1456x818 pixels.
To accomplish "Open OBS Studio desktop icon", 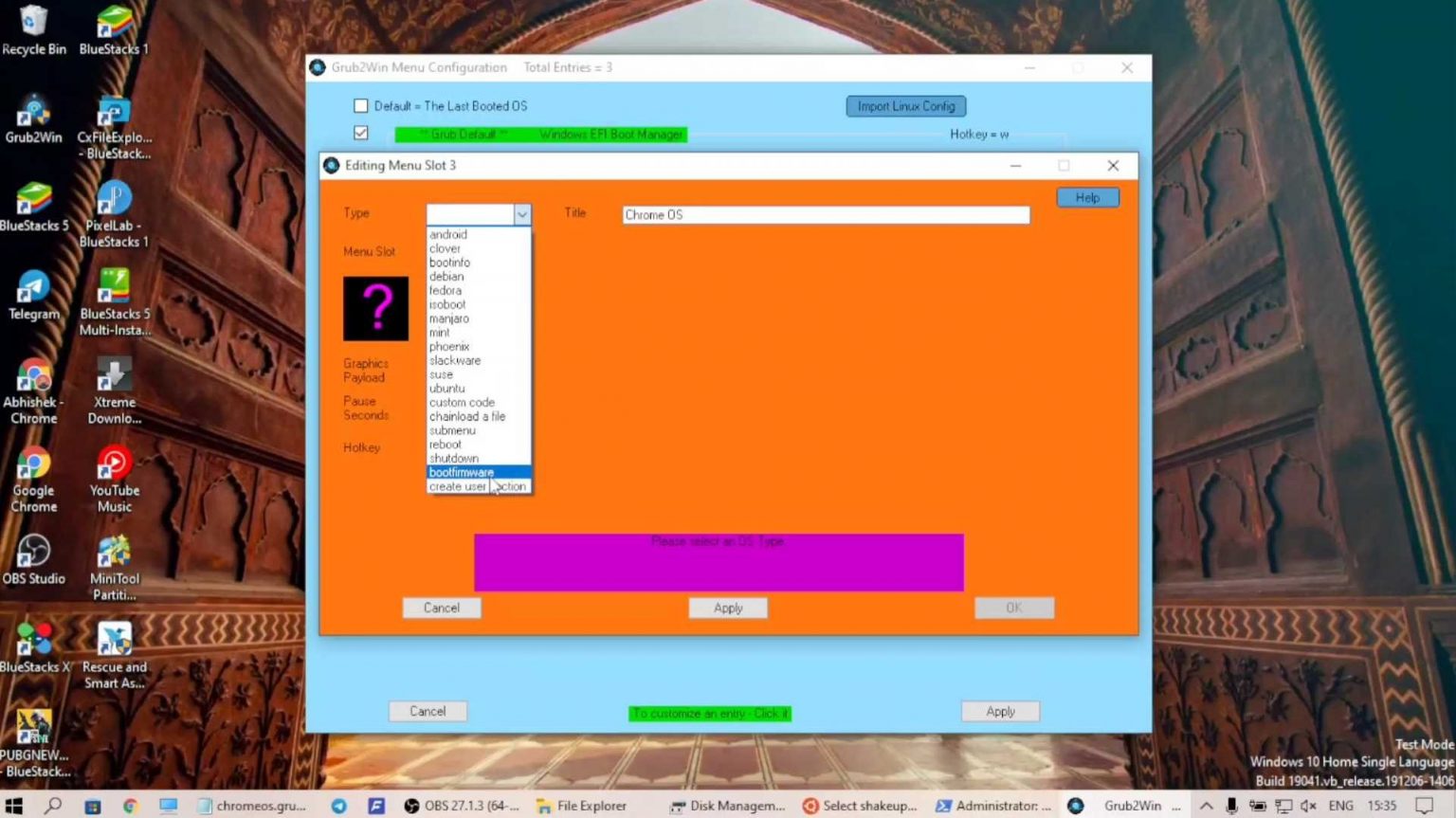I will point(33,557).
